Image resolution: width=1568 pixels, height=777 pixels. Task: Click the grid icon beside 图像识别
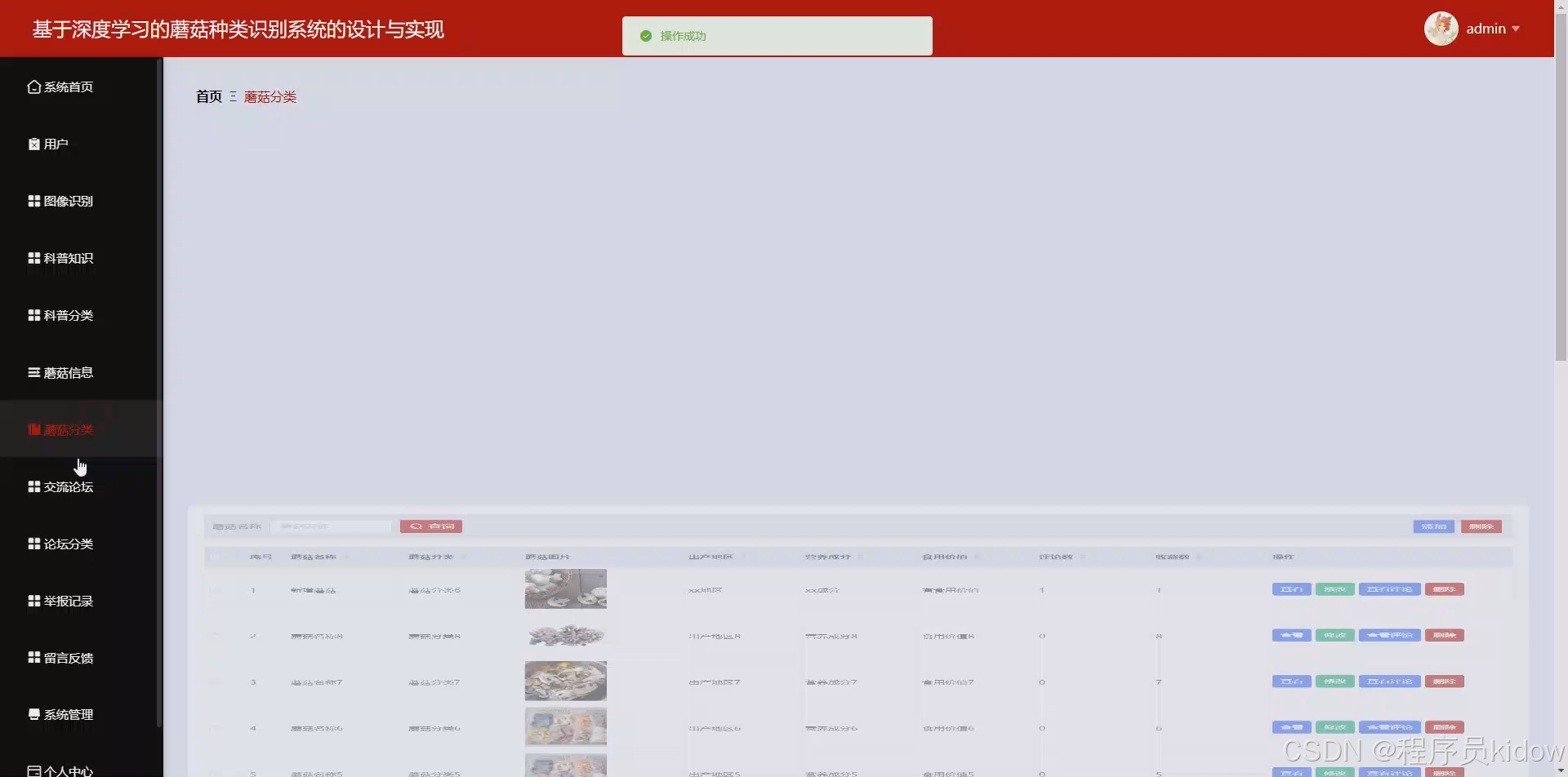[x=33, y=201]
